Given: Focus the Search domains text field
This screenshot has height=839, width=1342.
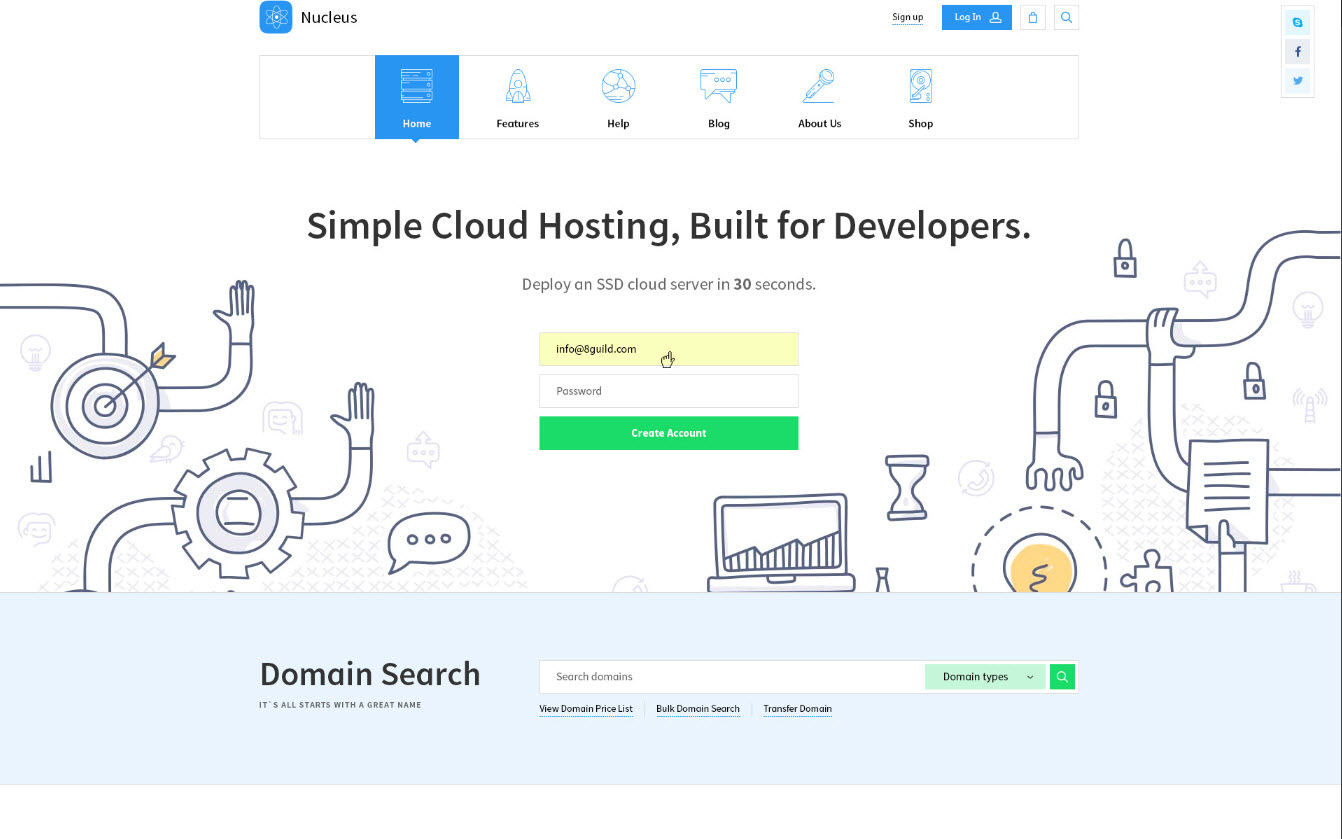Looking at the screenshot, I should click(x=732, y=677).
